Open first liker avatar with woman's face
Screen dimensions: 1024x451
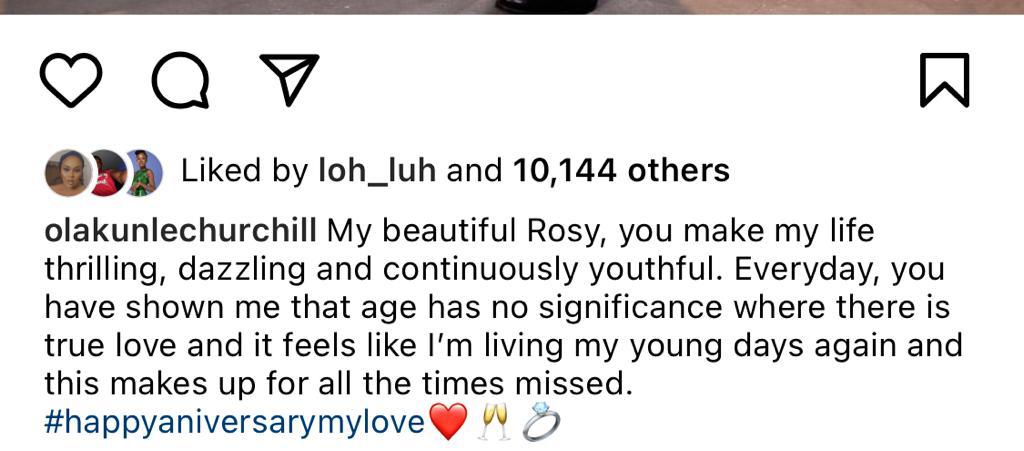click(x=68, y=172)
